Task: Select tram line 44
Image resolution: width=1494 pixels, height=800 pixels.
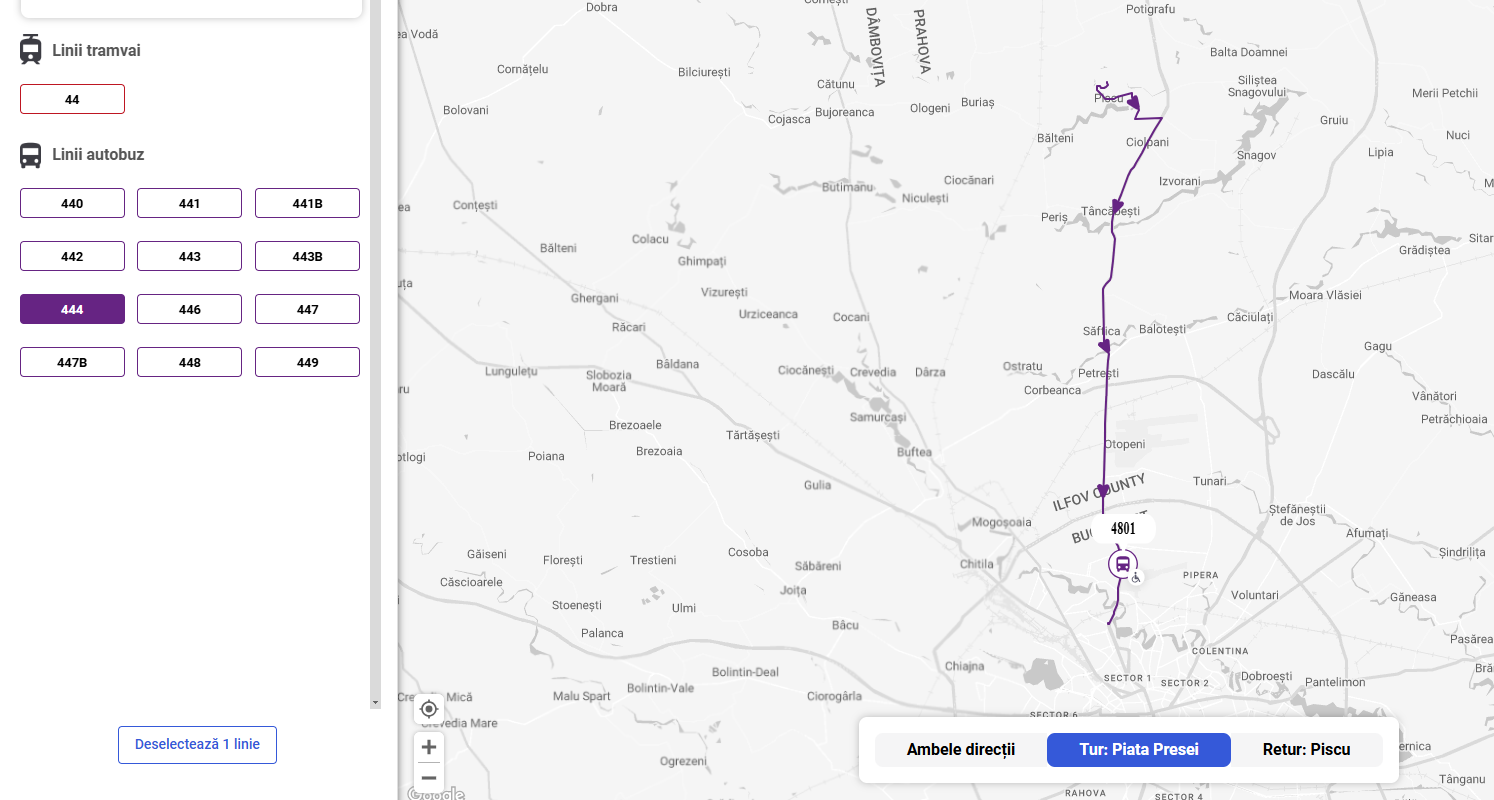Action: [x=72, y=99]
